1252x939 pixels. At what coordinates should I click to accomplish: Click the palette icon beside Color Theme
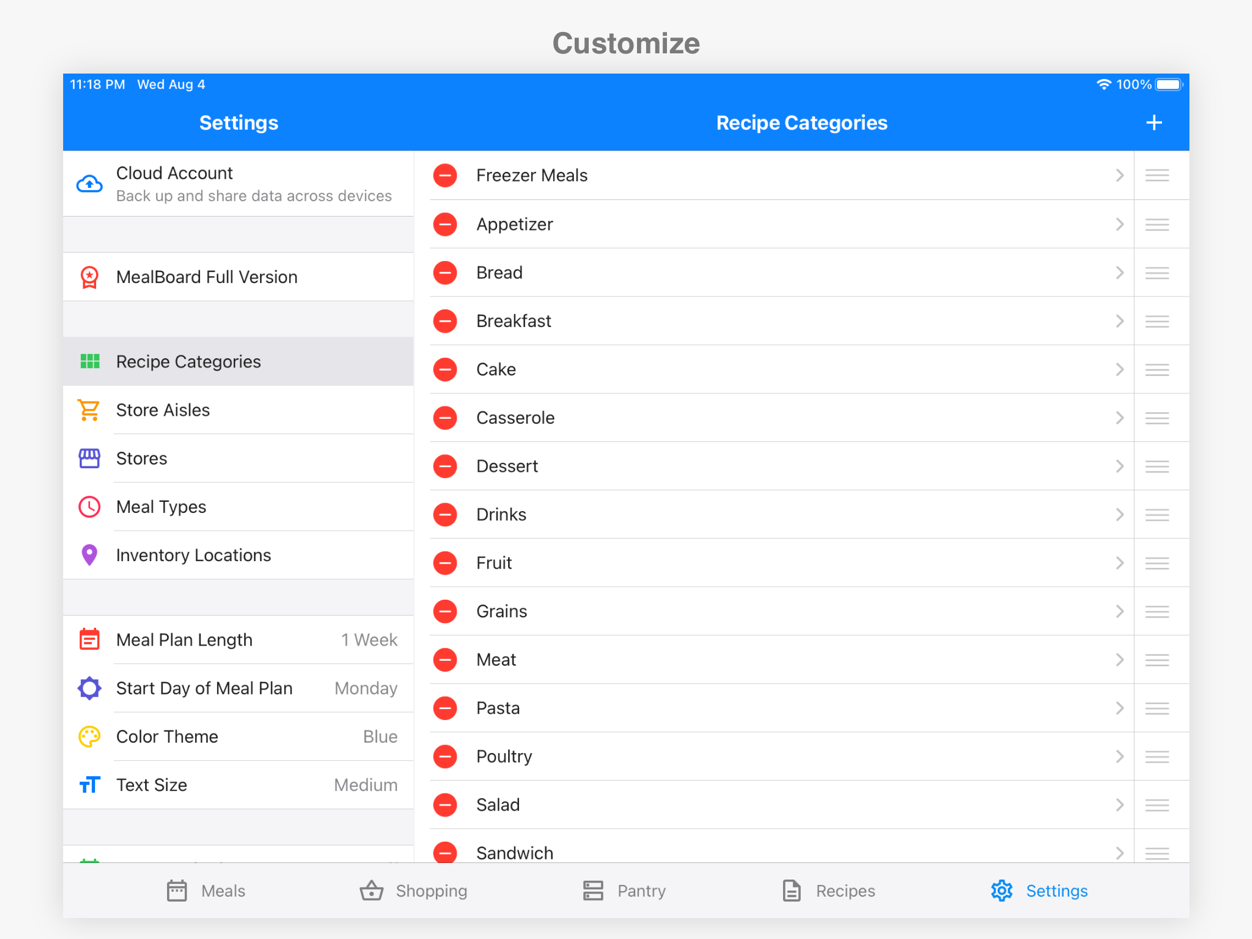click(90, 737)
